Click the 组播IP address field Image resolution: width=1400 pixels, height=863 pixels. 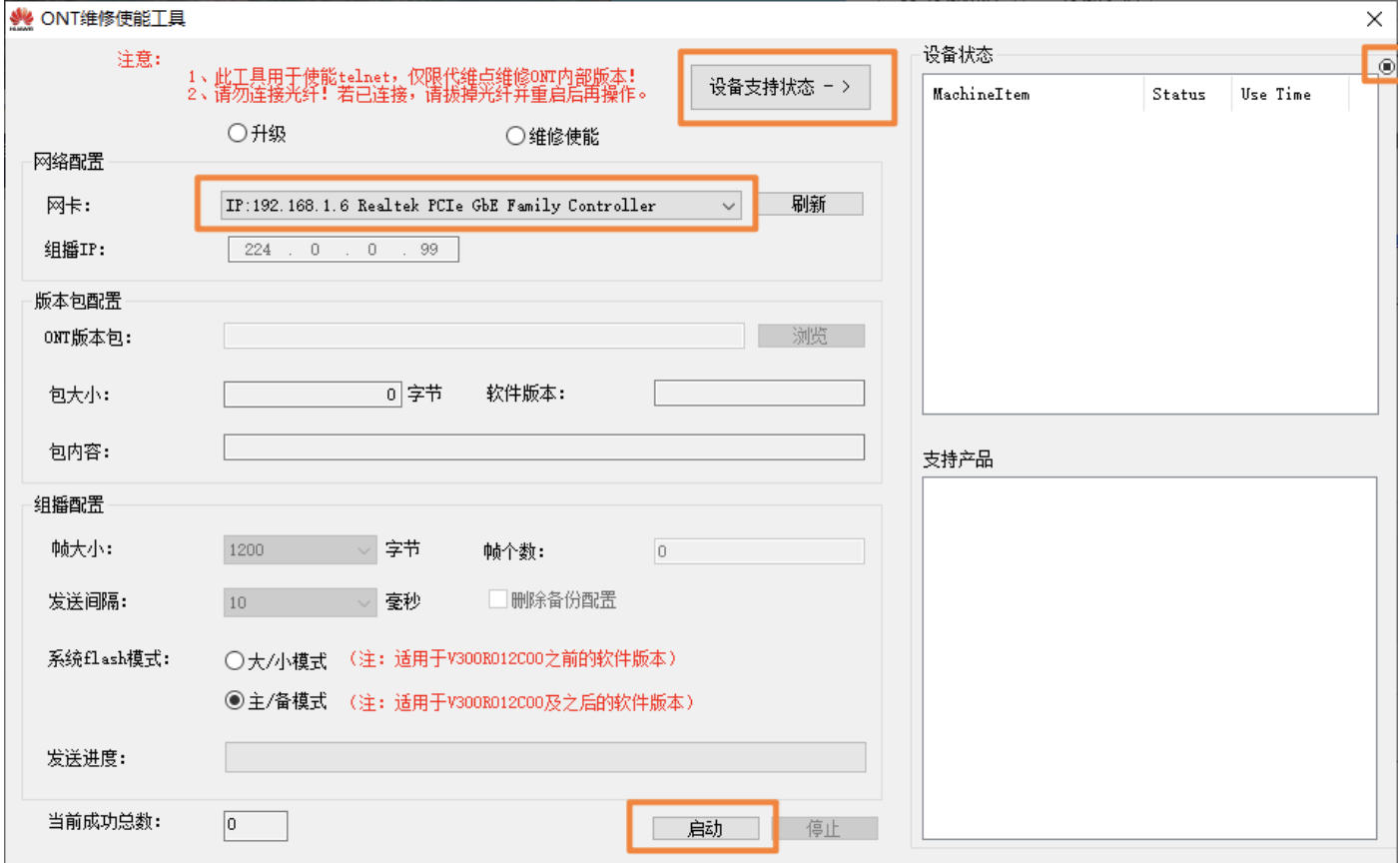coord(344,250)
